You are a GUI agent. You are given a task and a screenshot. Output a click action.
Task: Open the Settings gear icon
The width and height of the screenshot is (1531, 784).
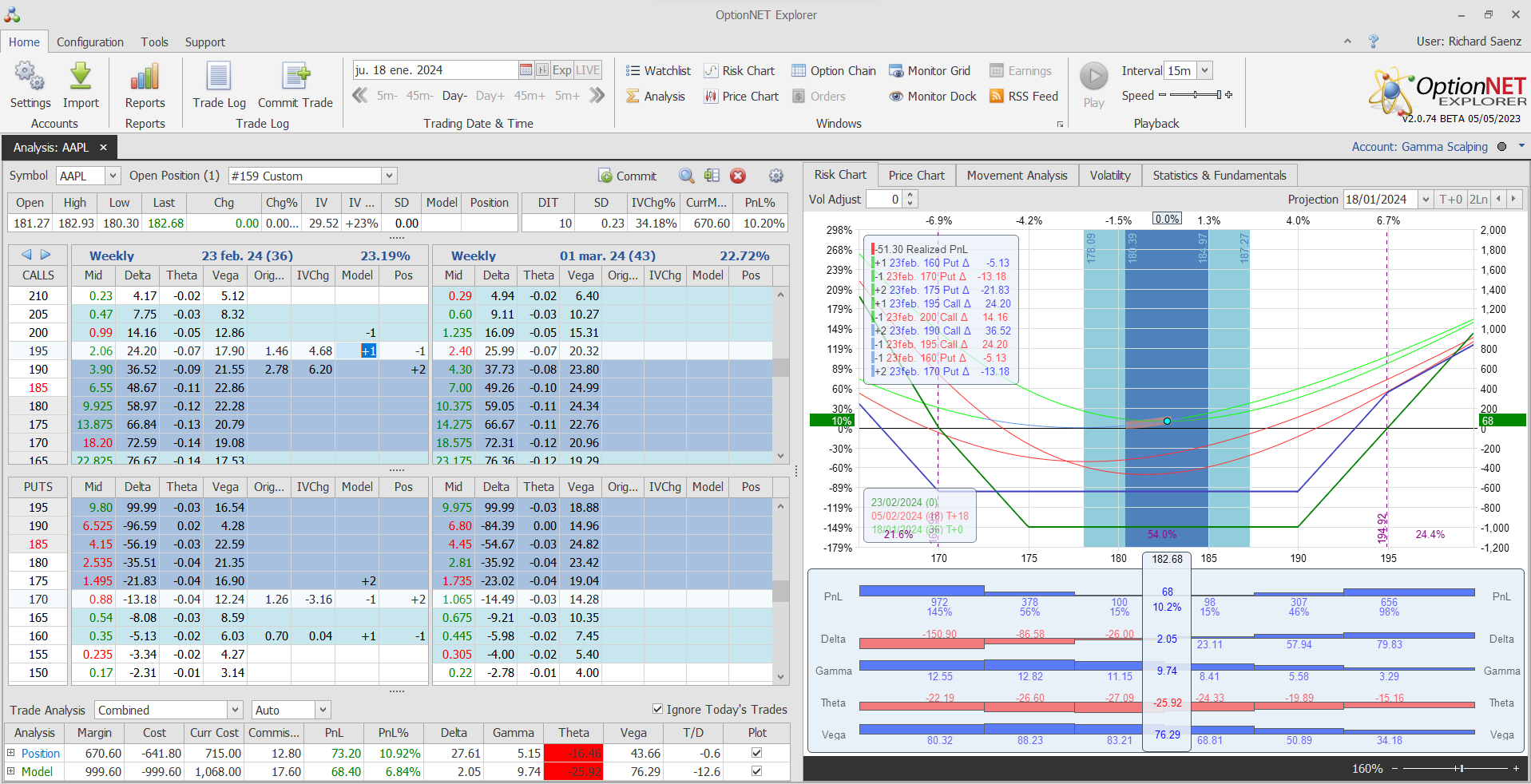pyautogui.click(x=30, y=77)
